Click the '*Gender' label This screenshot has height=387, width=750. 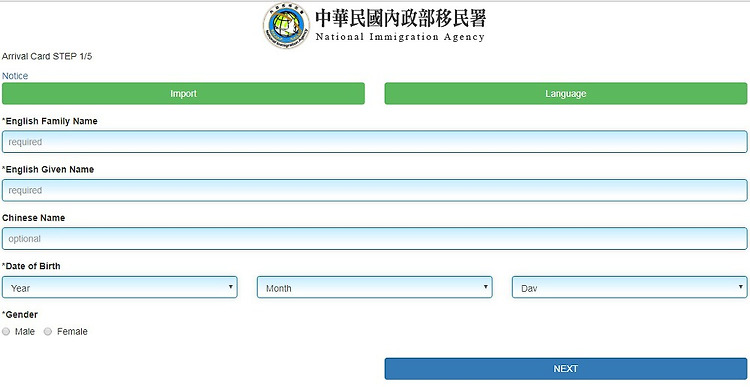20,314
